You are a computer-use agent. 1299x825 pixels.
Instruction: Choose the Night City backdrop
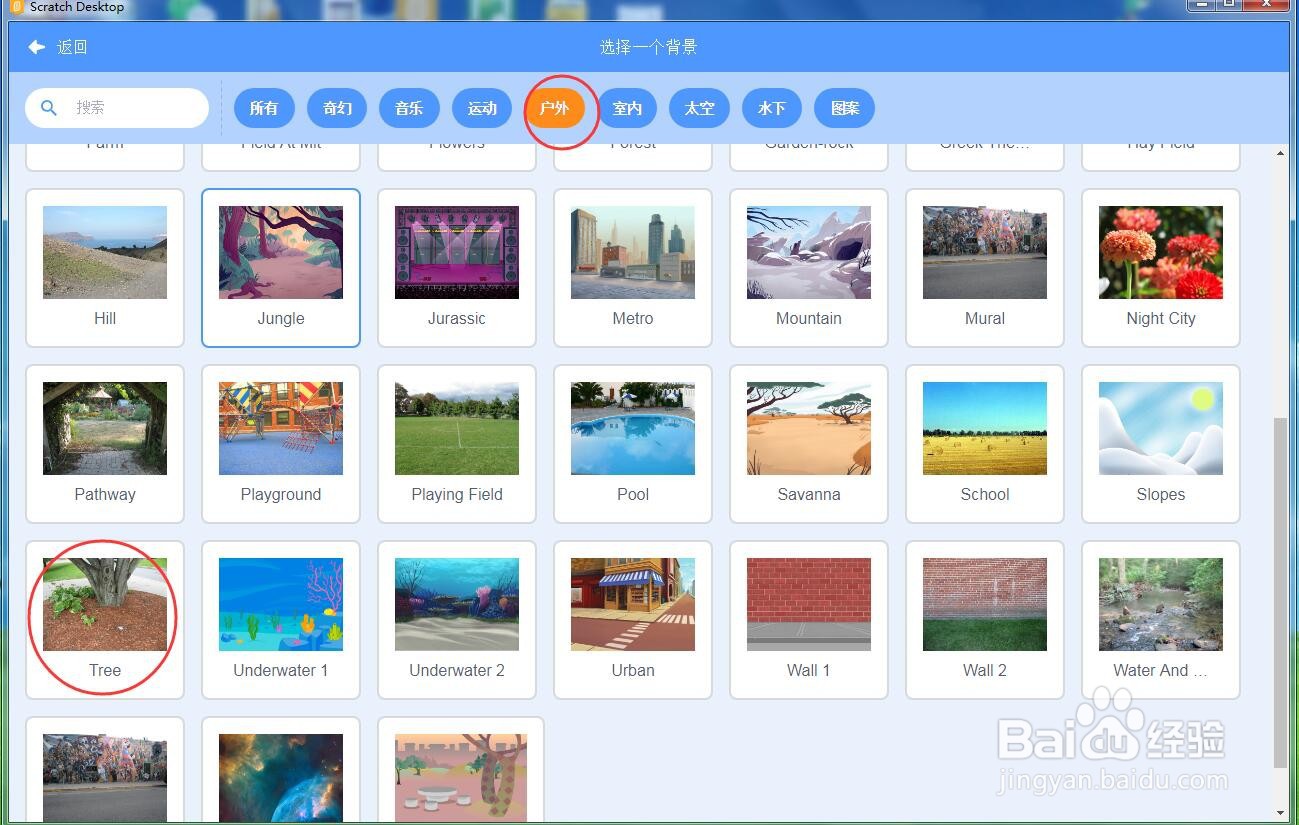pyautogui.click(x=1161, y=268)
